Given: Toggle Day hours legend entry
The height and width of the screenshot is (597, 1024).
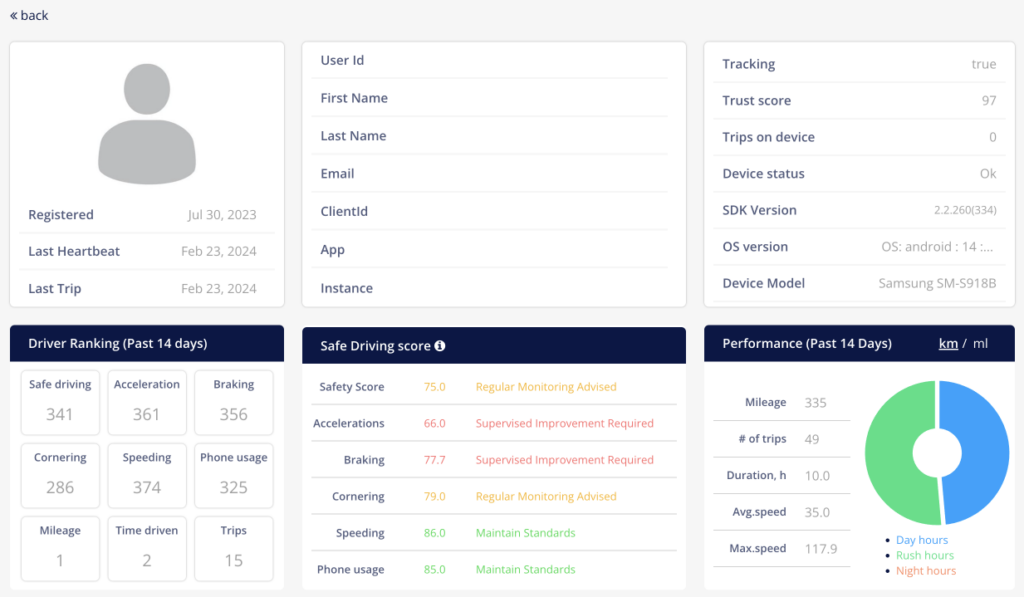Looking at the screenshot, I should (921, 540).
